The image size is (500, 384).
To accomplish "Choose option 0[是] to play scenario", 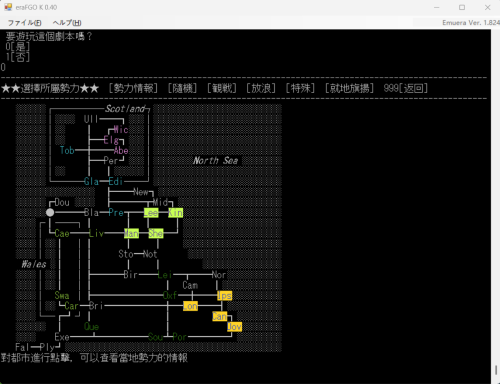I will click(x=18, y=46).
